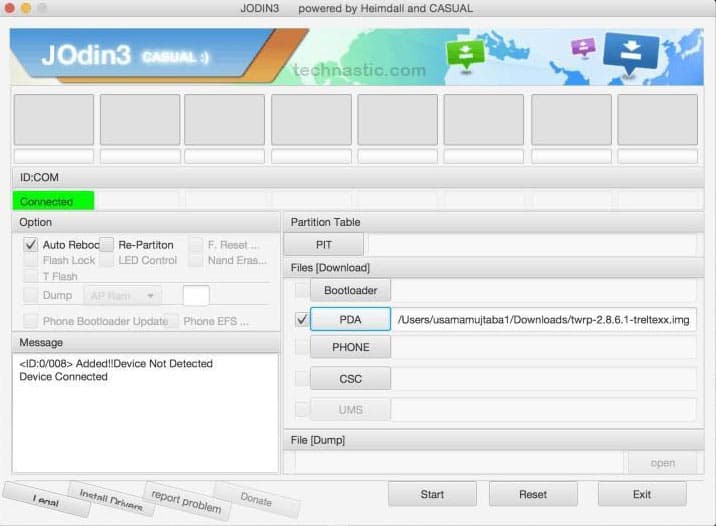Click the Donate button

256,500
